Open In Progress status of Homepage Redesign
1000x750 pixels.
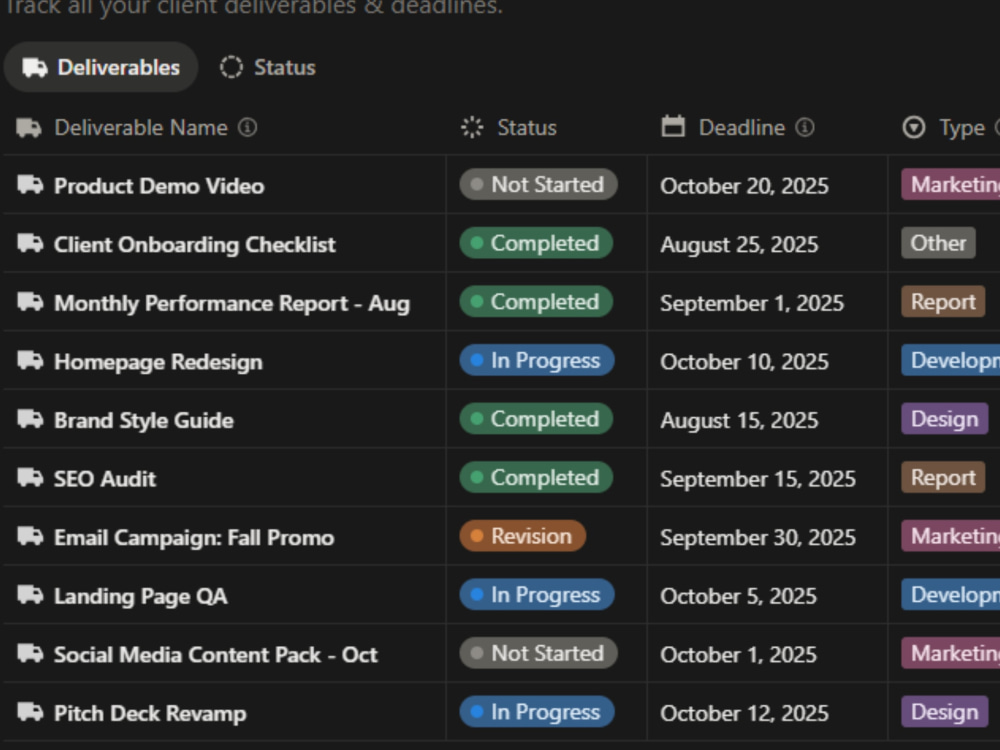point(536,360)
